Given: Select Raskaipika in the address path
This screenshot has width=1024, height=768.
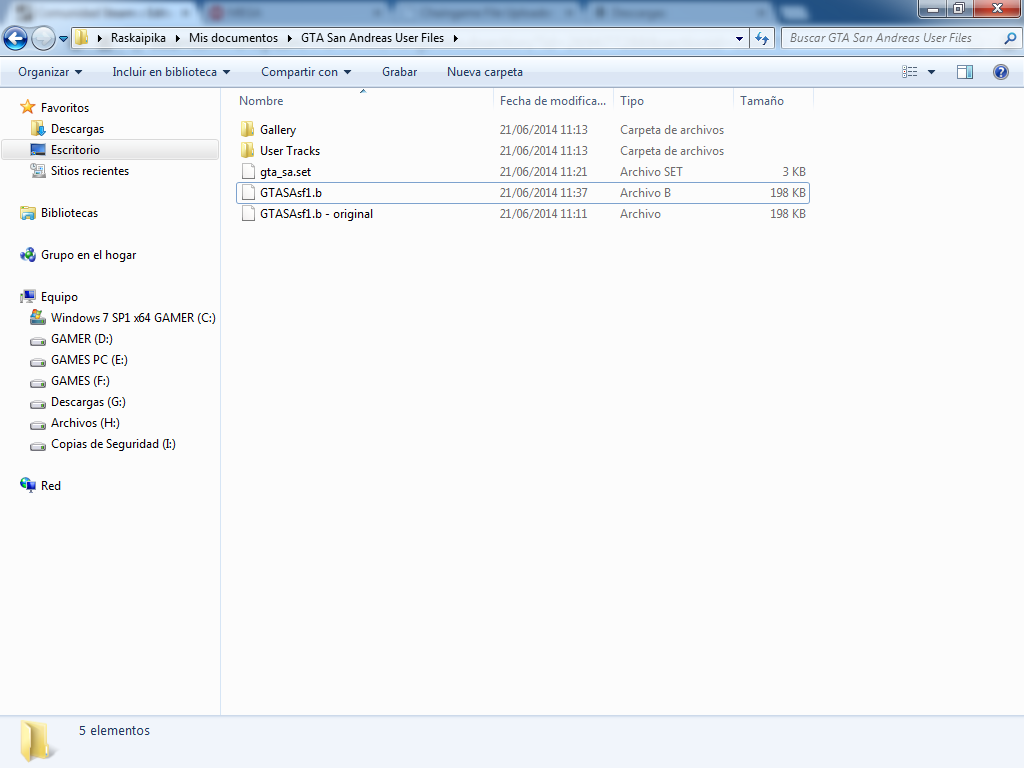Looking at the screenshot, I should pyautogui.click(x=138, y=38).
